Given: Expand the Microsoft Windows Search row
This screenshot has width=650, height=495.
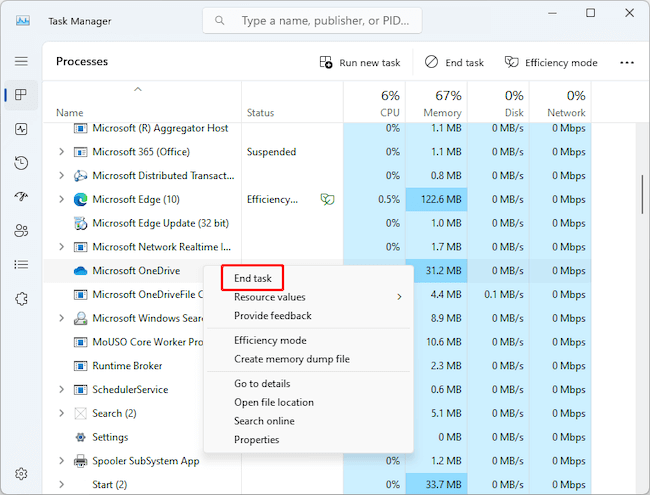Looking at the screenshot, I should (61, 318).
